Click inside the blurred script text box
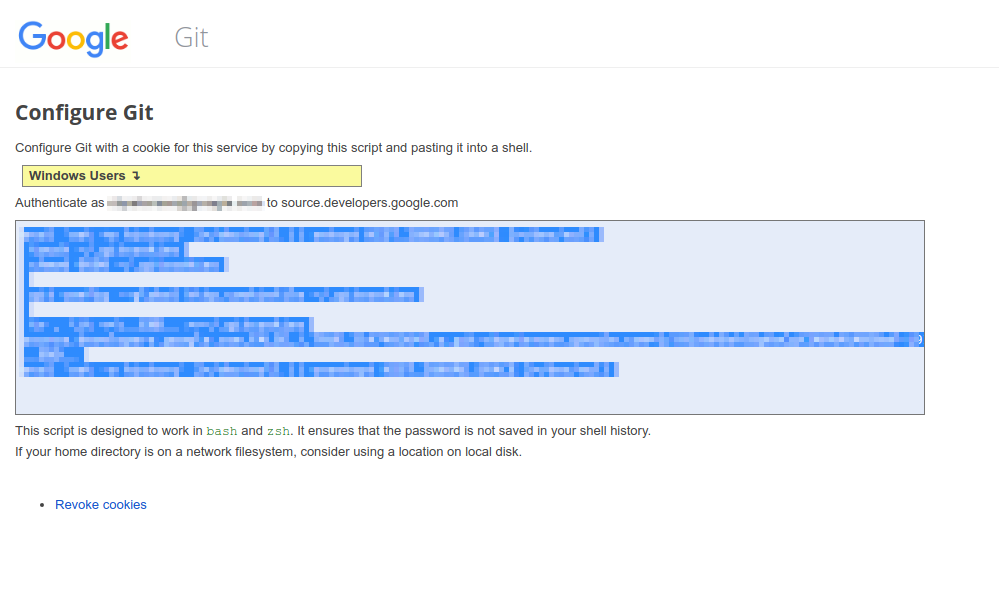 pos(470,317)
